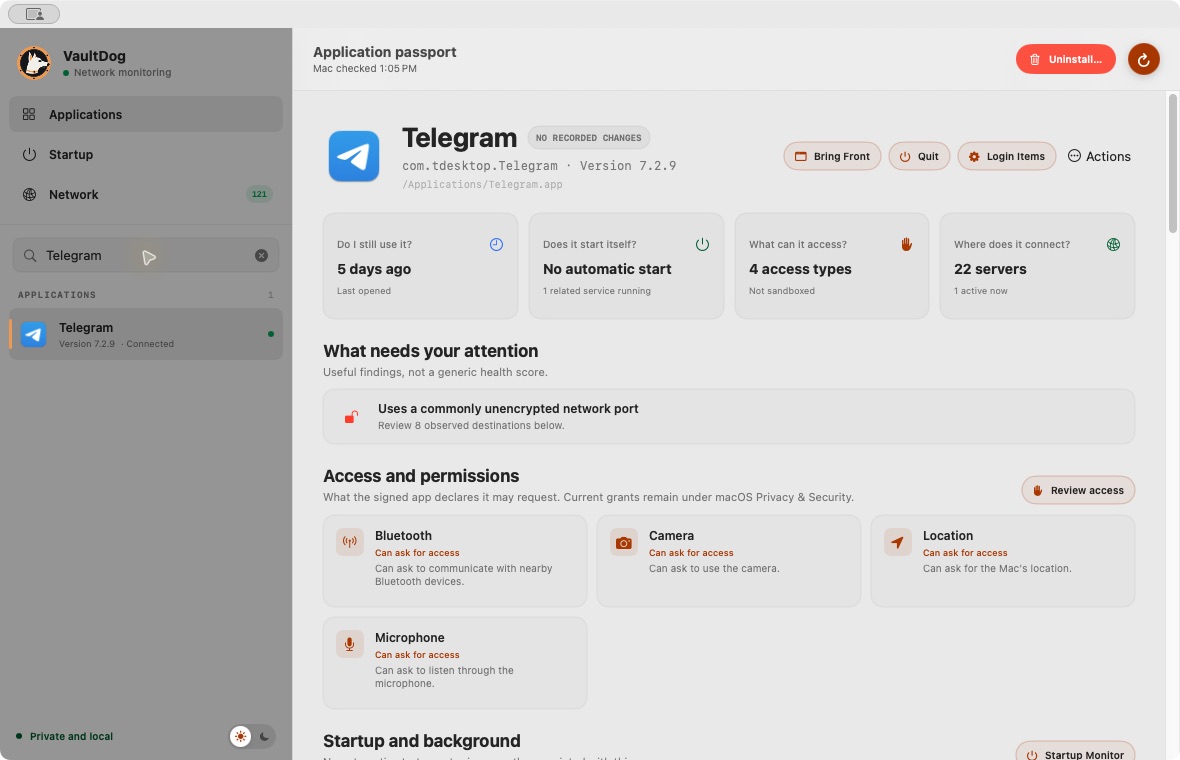Viewport: 1180px width, 760px height.
Task: Click the com.tdesktop.Telegram bundle identifier text
Action: [x=479, y=166]
